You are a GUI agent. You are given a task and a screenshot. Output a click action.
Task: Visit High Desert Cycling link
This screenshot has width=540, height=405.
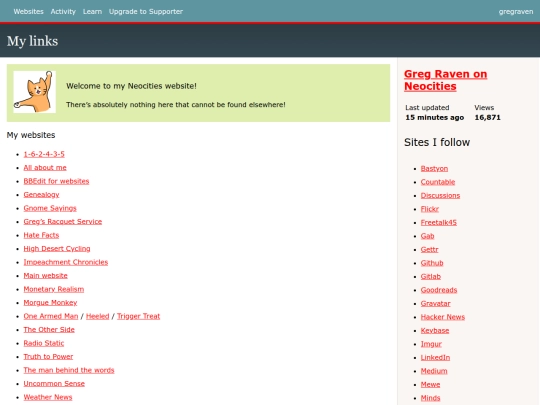(x=57, y=249)
